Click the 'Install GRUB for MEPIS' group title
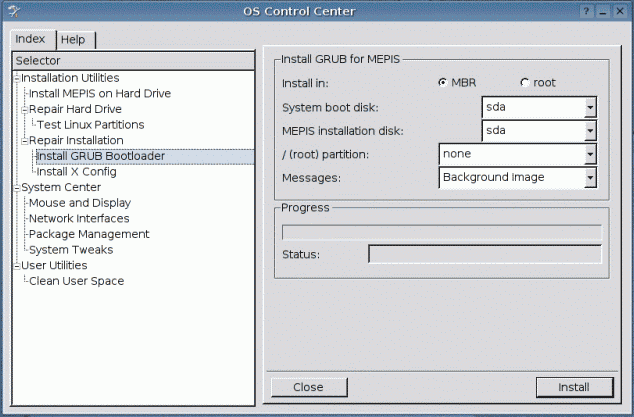The image size is (634, 417). (x=340, y=59)
